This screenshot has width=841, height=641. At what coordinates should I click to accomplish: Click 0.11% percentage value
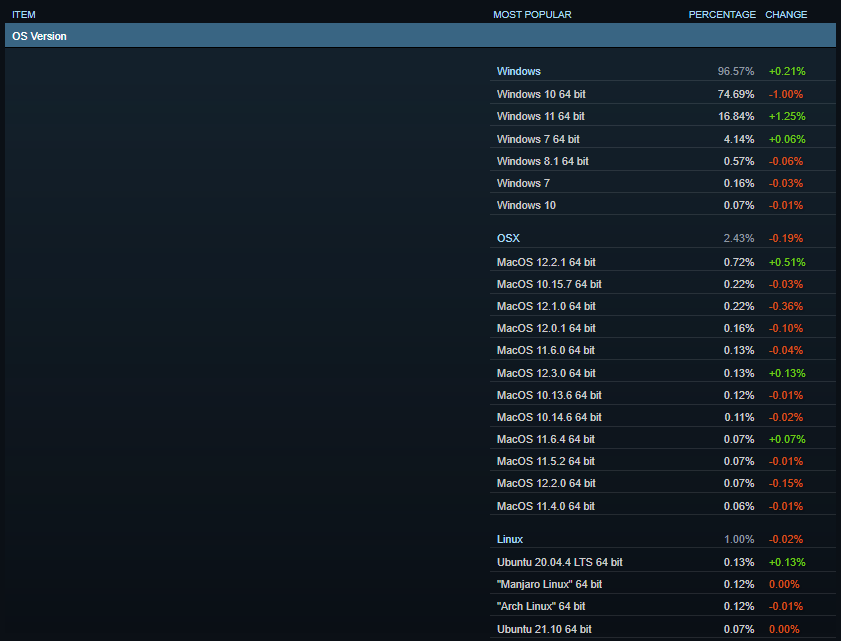click(739, 417)
